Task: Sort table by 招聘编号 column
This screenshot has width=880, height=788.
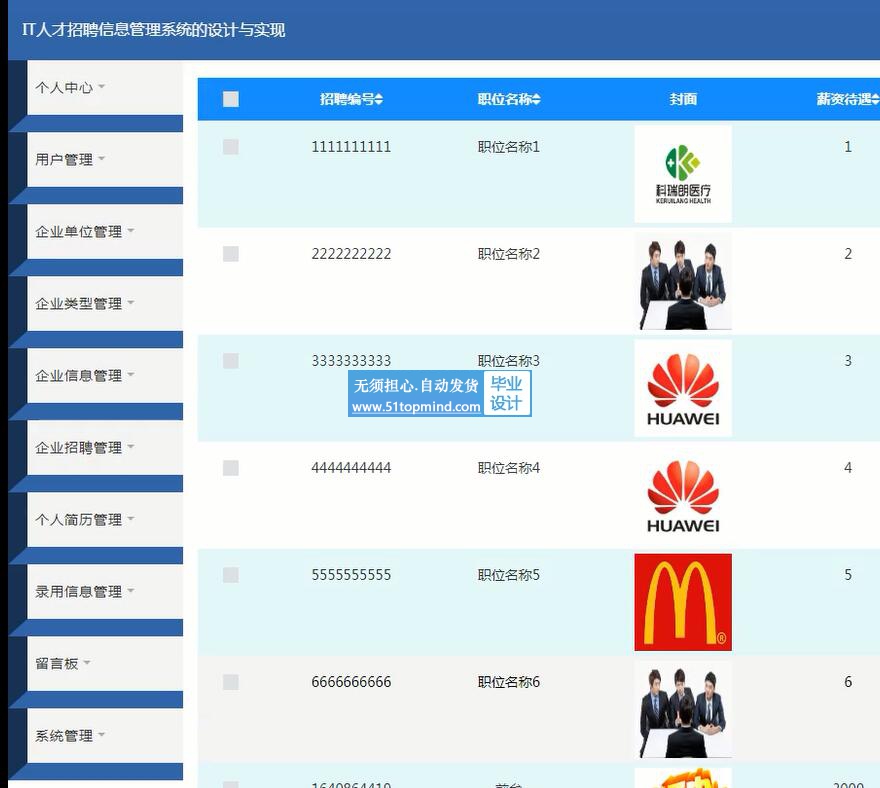Action: pyautogui.click(x=351, y=99)
